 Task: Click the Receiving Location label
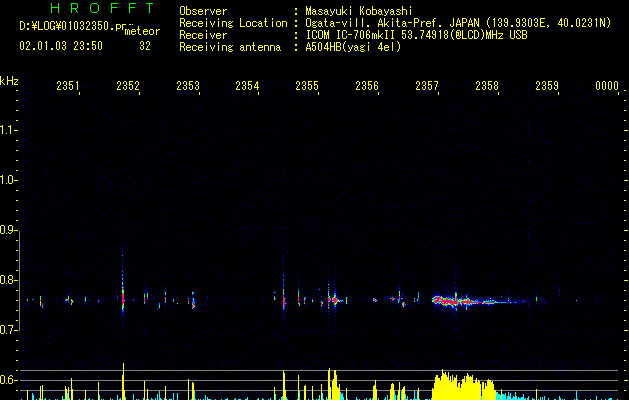click(x=233, y=23)
